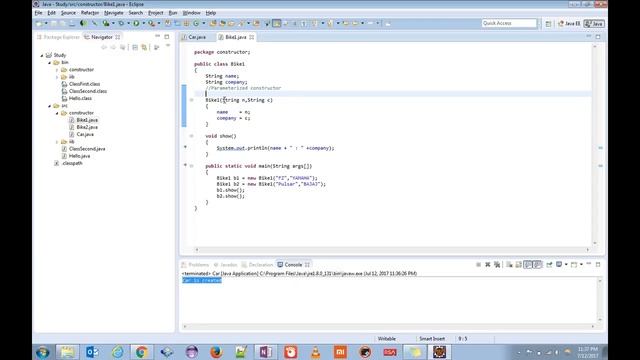Expand the ib folder under src
Viewport: 640px width, 360px height.
(x=57, y=142)
